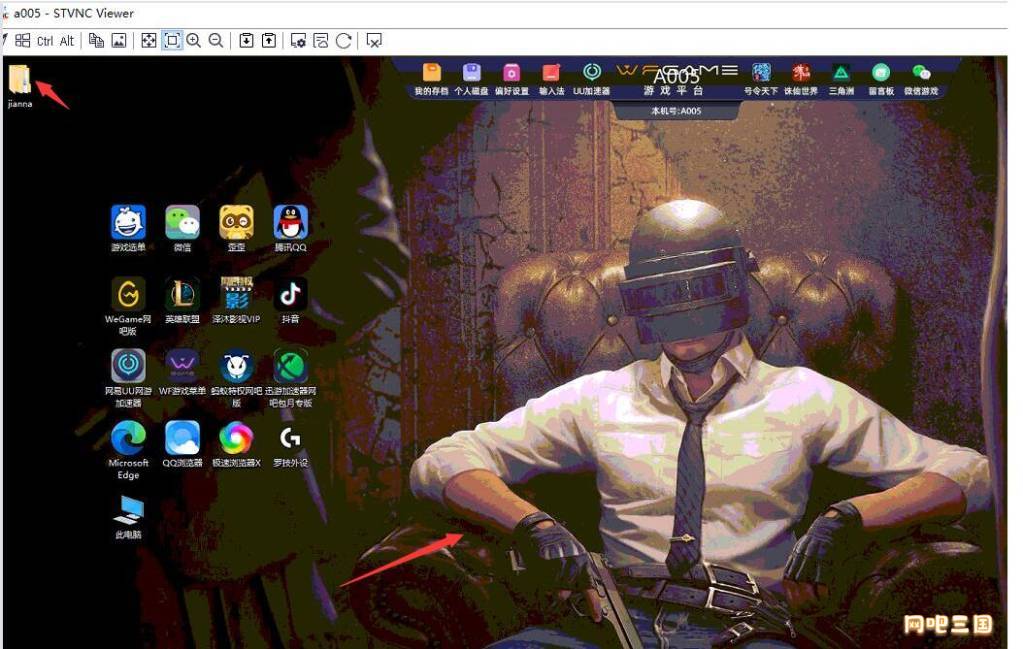Select the 迅游加速器网吧包月专版 desktop icon
This screenshot has height=649, width=1023.
290,378
